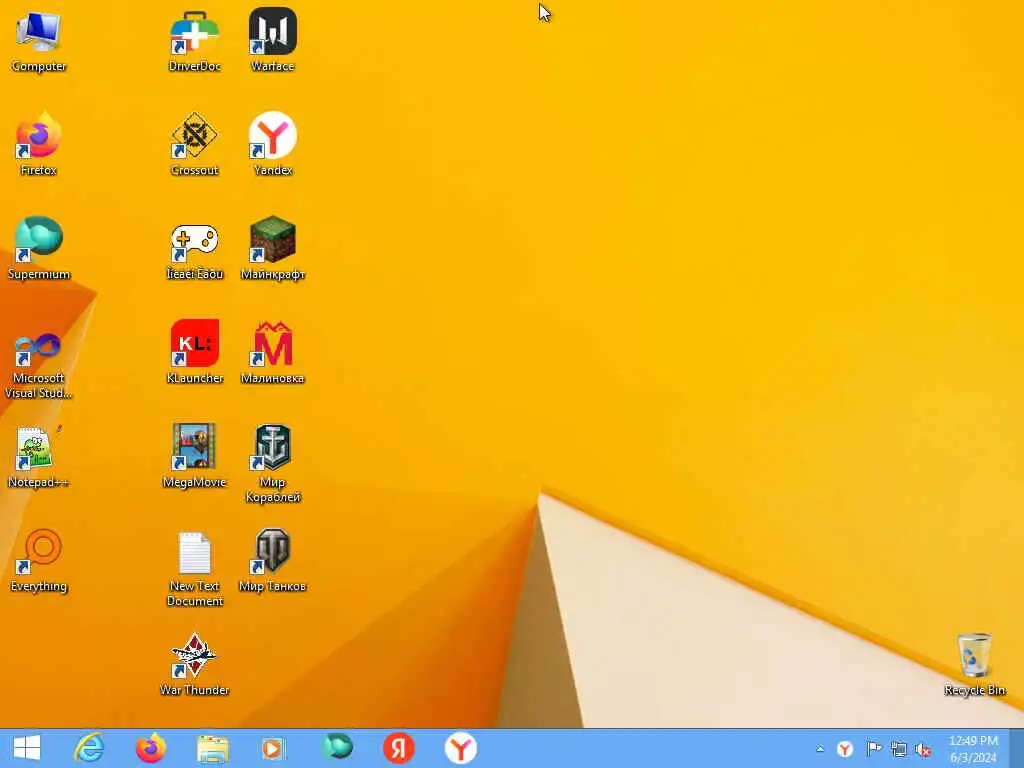This screenshot has height=768, width=1024.
Task: Click the Yandex tray icon
Action: coord(845,749)
